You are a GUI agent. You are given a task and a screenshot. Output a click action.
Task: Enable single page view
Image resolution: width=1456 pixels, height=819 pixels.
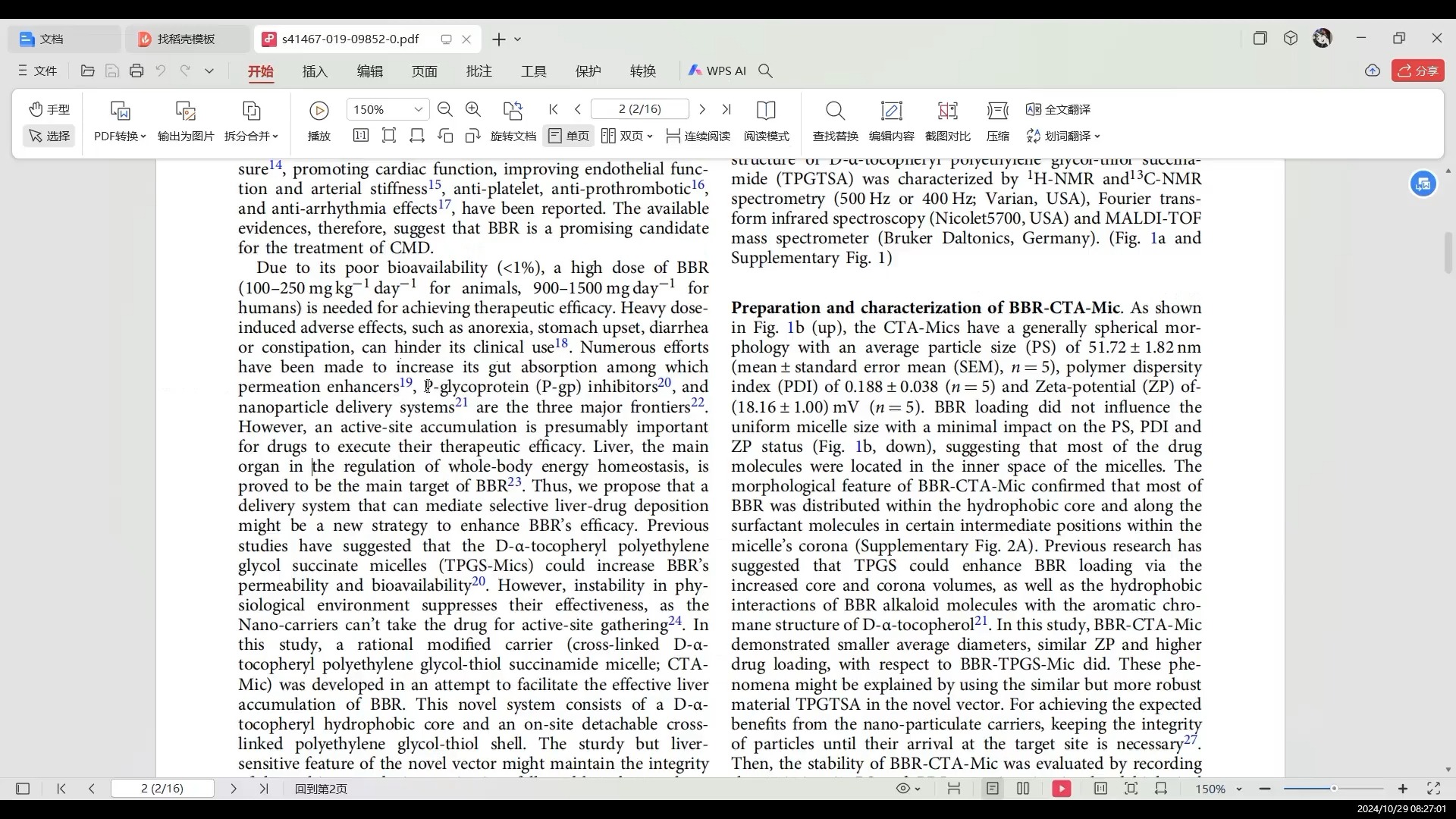(569, 136)
